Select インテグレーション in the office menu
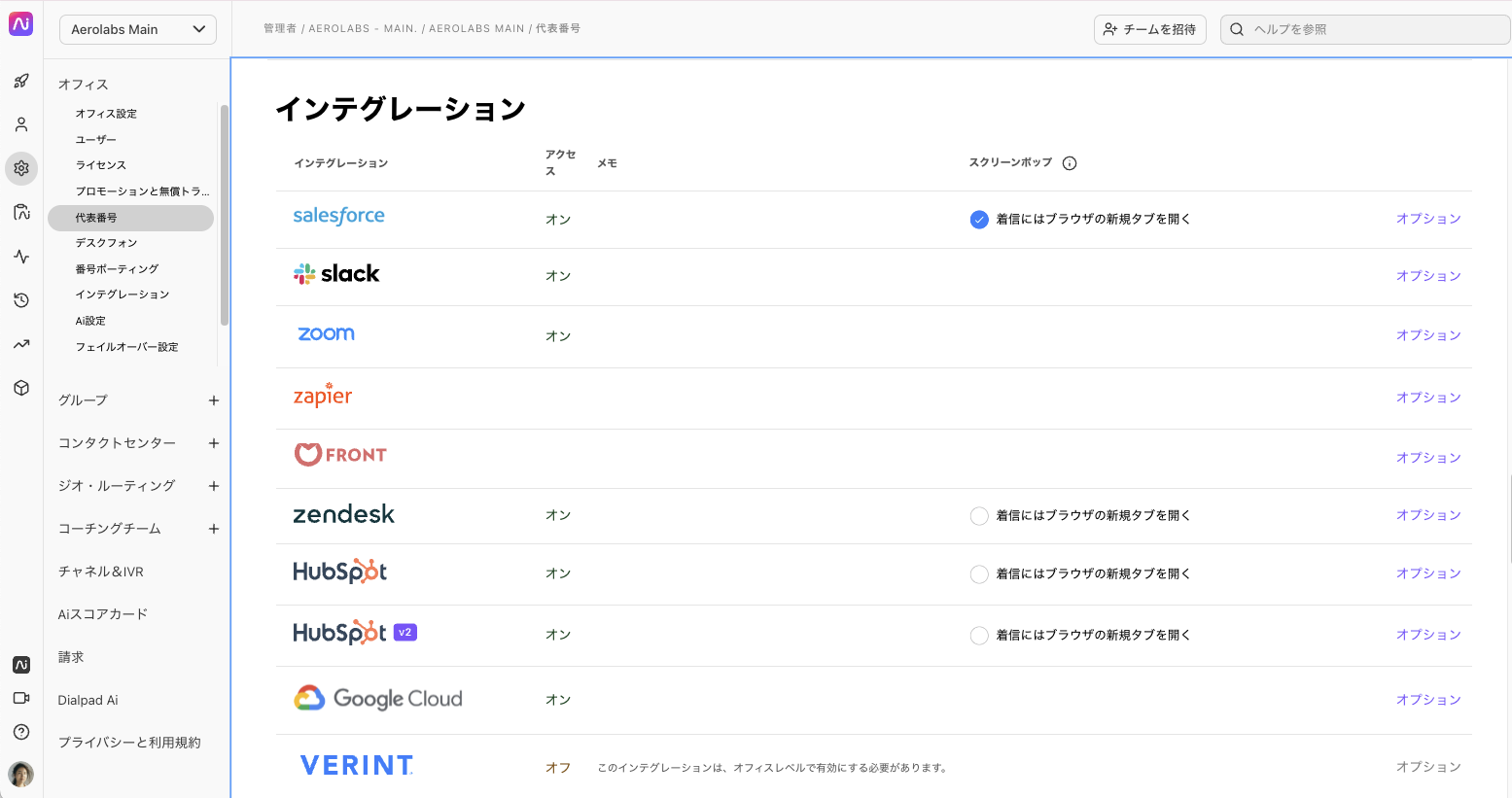 (123, 295)
